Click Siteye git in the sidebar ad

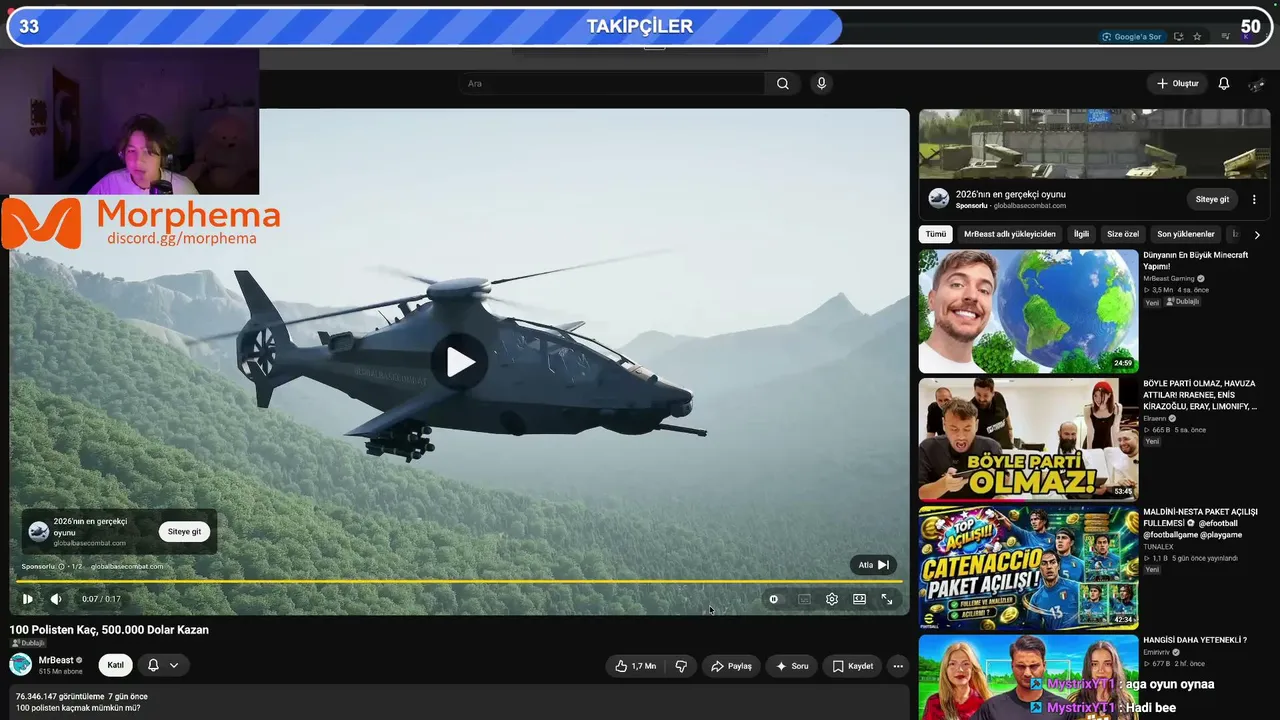point(1212,199)
